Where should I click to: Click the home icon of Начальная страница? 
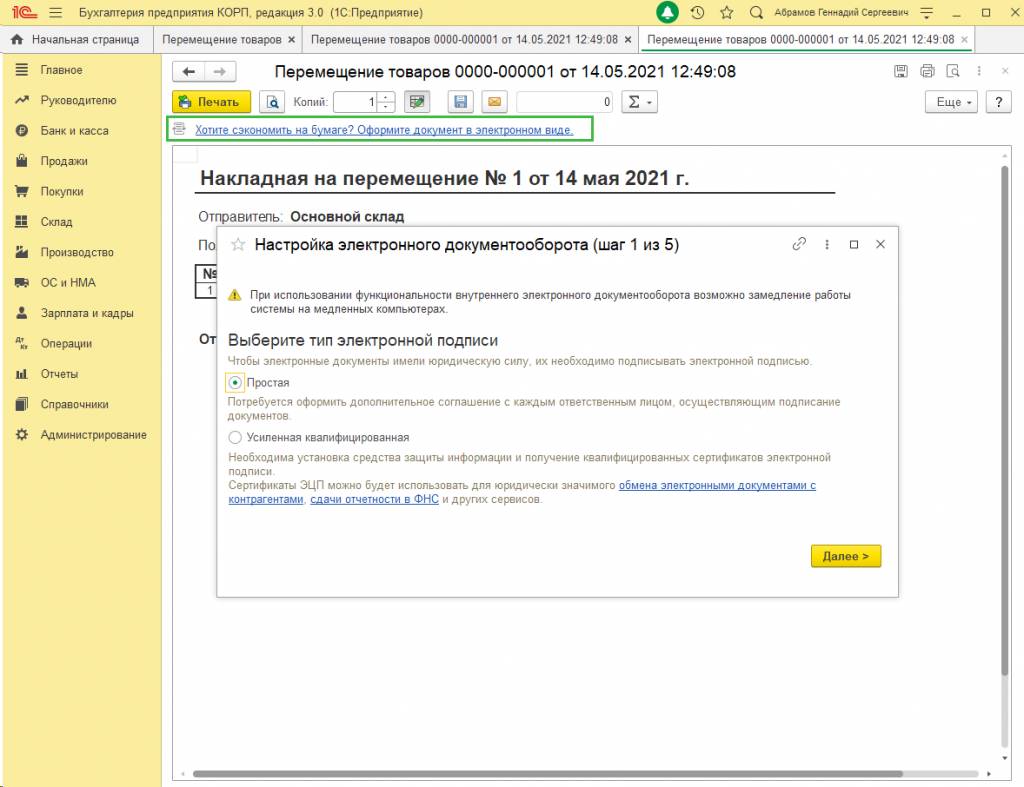point(18,39)
